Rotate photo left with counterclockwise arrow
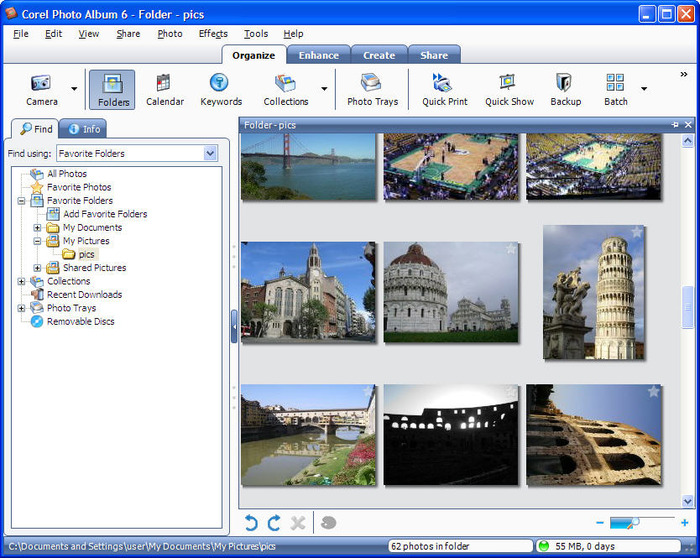 coord(251,523)
